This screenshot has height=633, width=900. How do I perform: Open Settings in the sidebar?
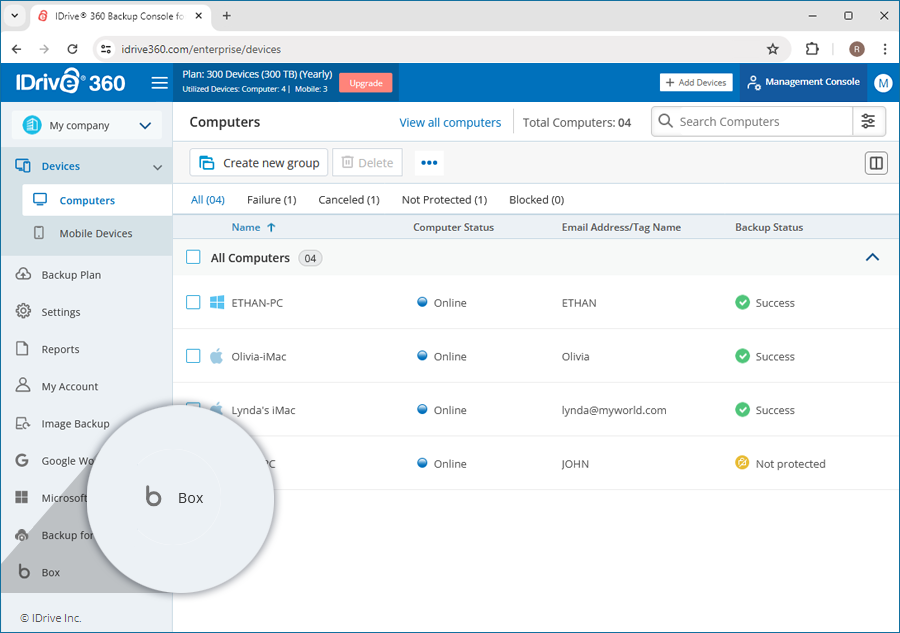point(60,312)
